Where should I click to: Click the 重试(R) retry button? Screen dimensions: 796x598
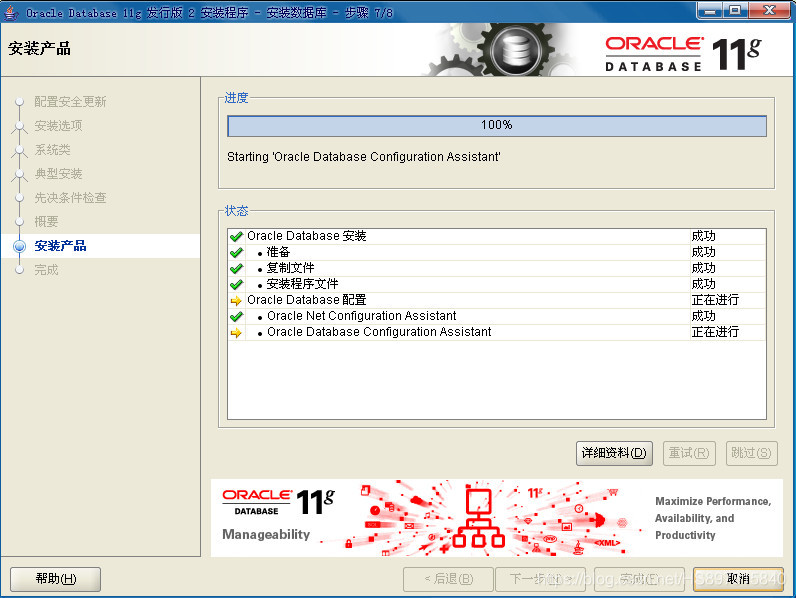pos(689,453)
